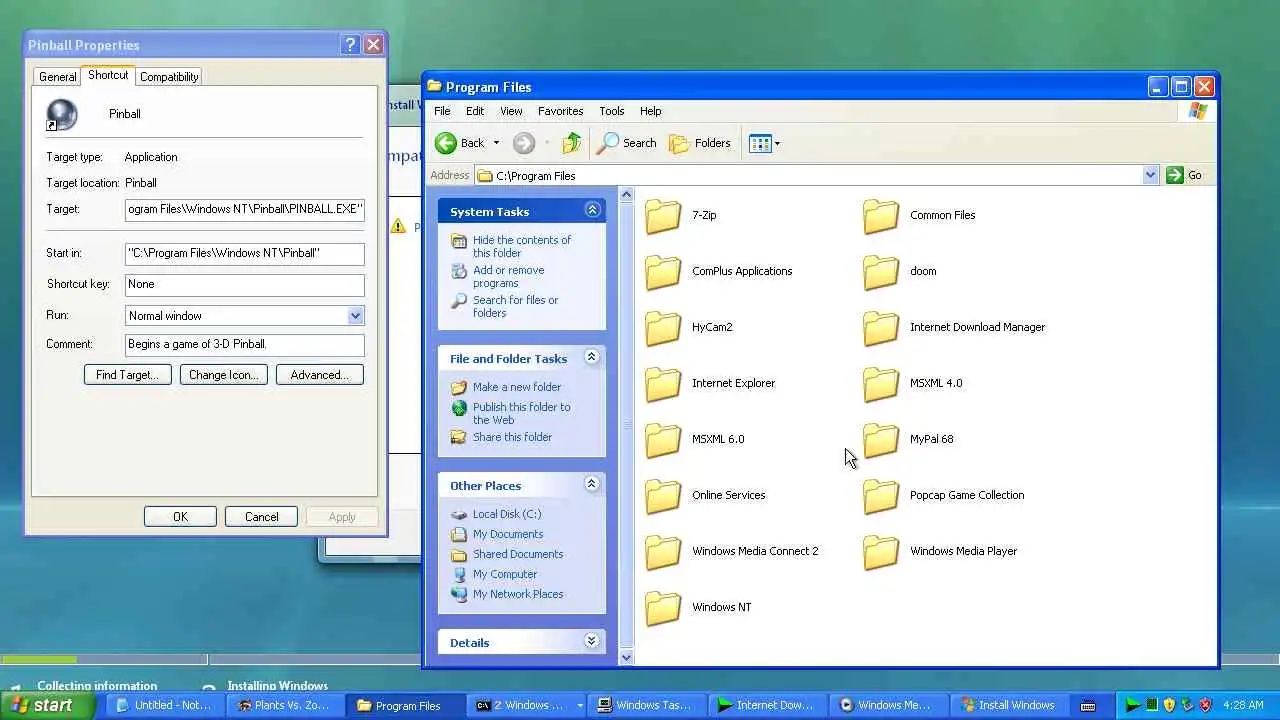Image resolution: width=1280 pixels, height=720 pixels.
Task: Switch to Plants Vs. Zombies taskbar item
Action: [x=288, y=705]
